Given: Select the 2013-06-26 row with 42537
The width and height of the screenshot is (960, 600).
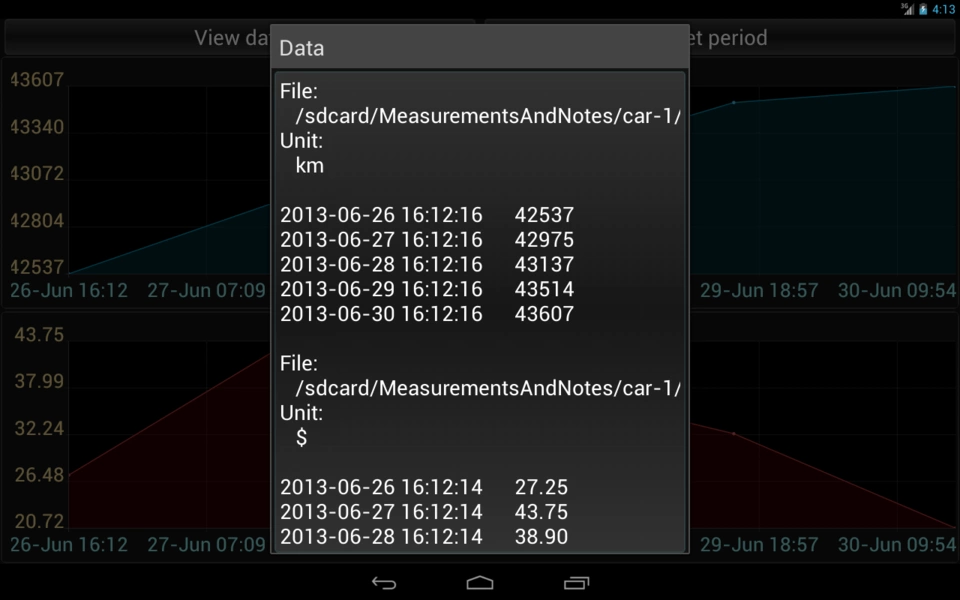Looking at the screenshot, I should (427, 215).
